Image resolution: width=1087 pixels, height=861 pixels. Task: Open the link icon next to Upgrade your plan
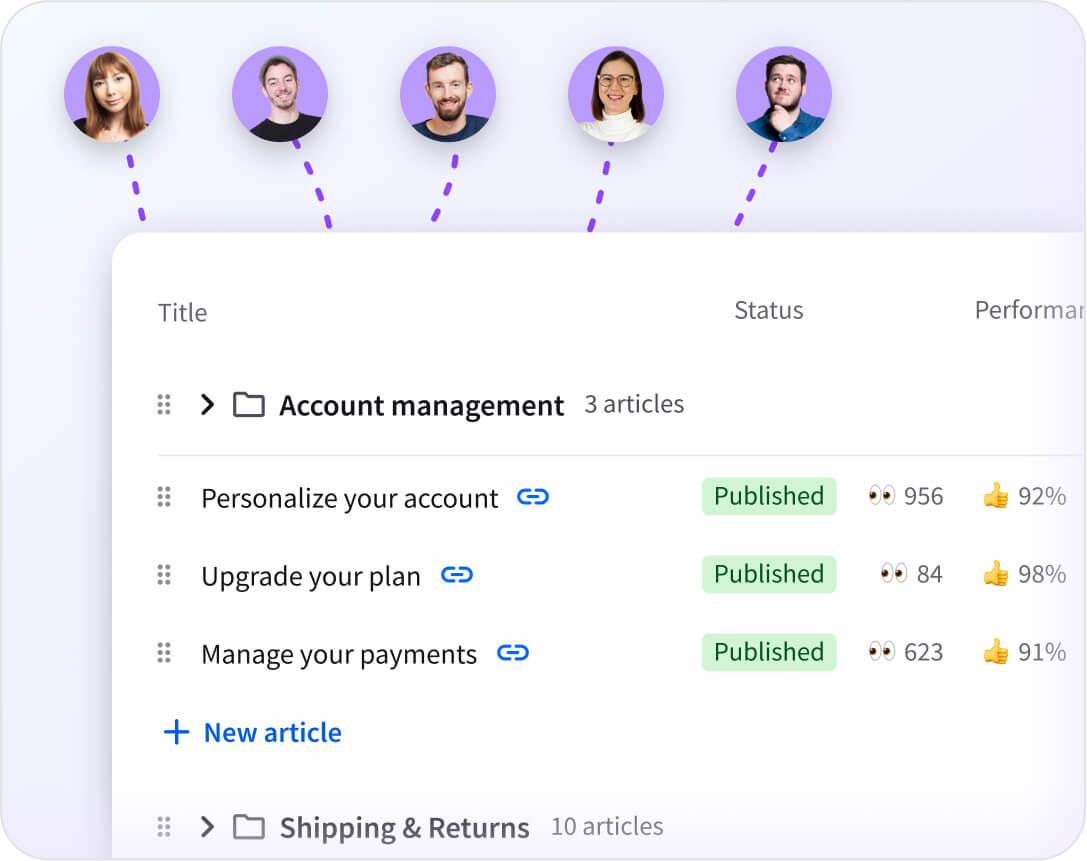pos(456,575)
